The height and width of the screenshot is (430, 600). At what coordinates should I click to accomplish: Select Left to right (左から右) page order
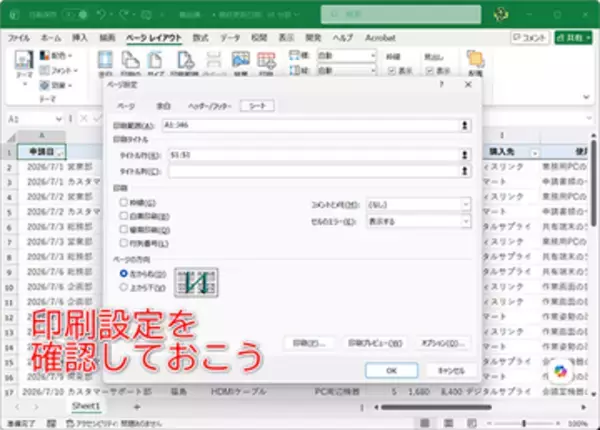tap(124, 274)
